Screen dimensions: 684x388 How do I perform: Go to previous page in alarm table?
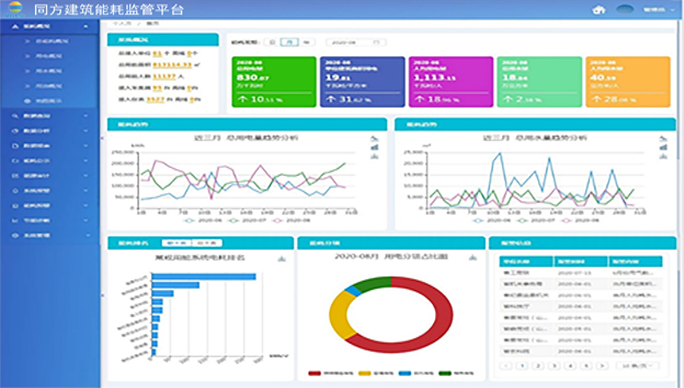[x=506, y=366]
